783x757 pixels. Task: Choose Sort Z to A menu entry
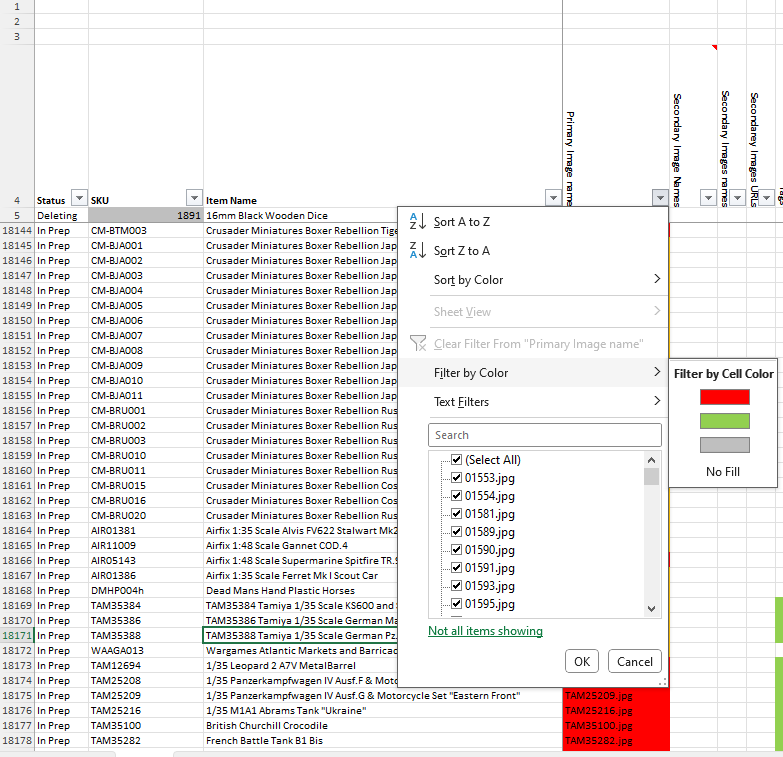533,251
